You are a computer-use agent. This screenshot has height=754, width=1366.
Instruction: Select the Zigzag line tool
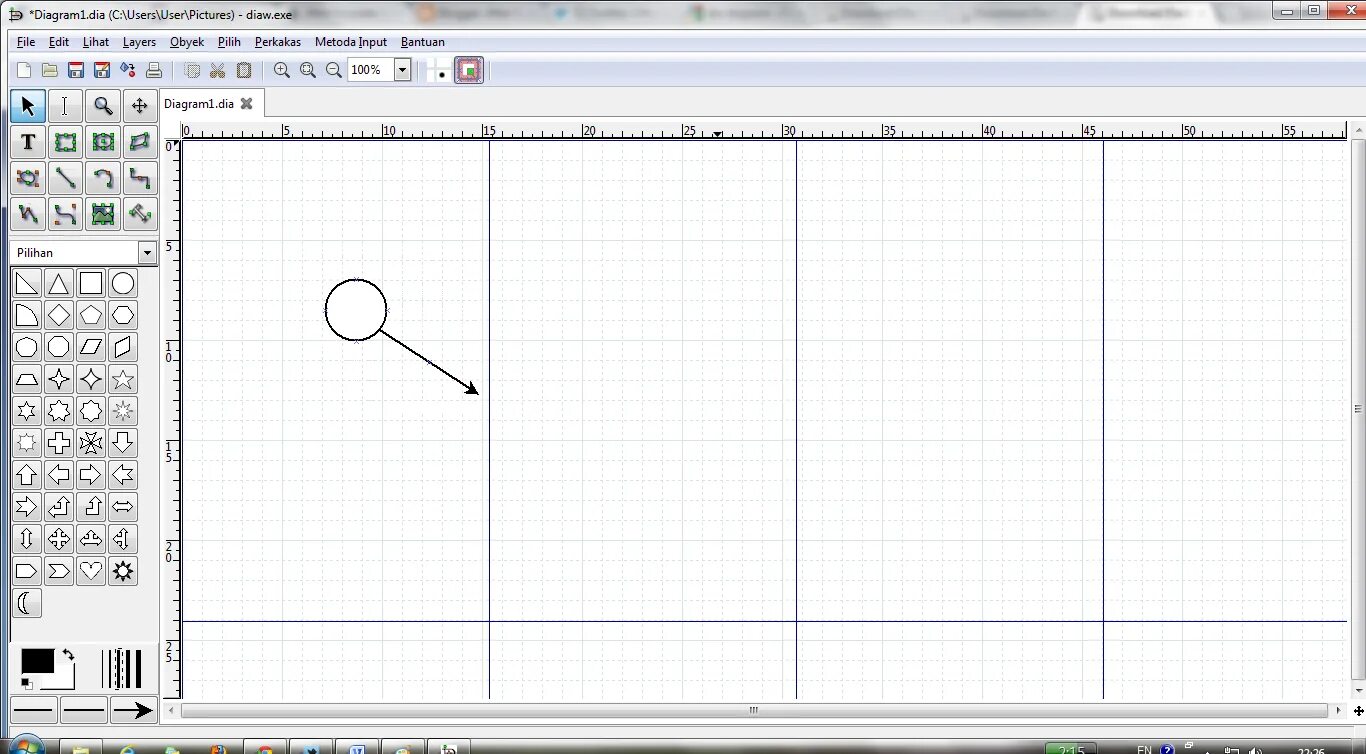click(139, 178)
